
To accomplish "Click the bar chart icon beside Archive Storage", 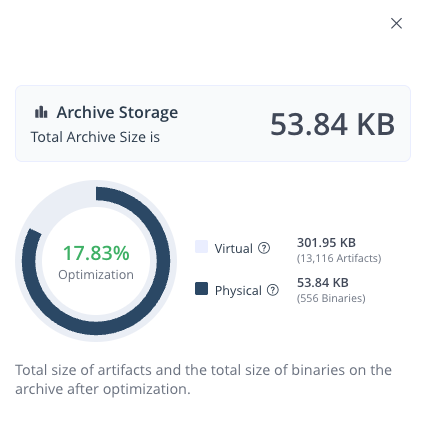I will 41,112.
